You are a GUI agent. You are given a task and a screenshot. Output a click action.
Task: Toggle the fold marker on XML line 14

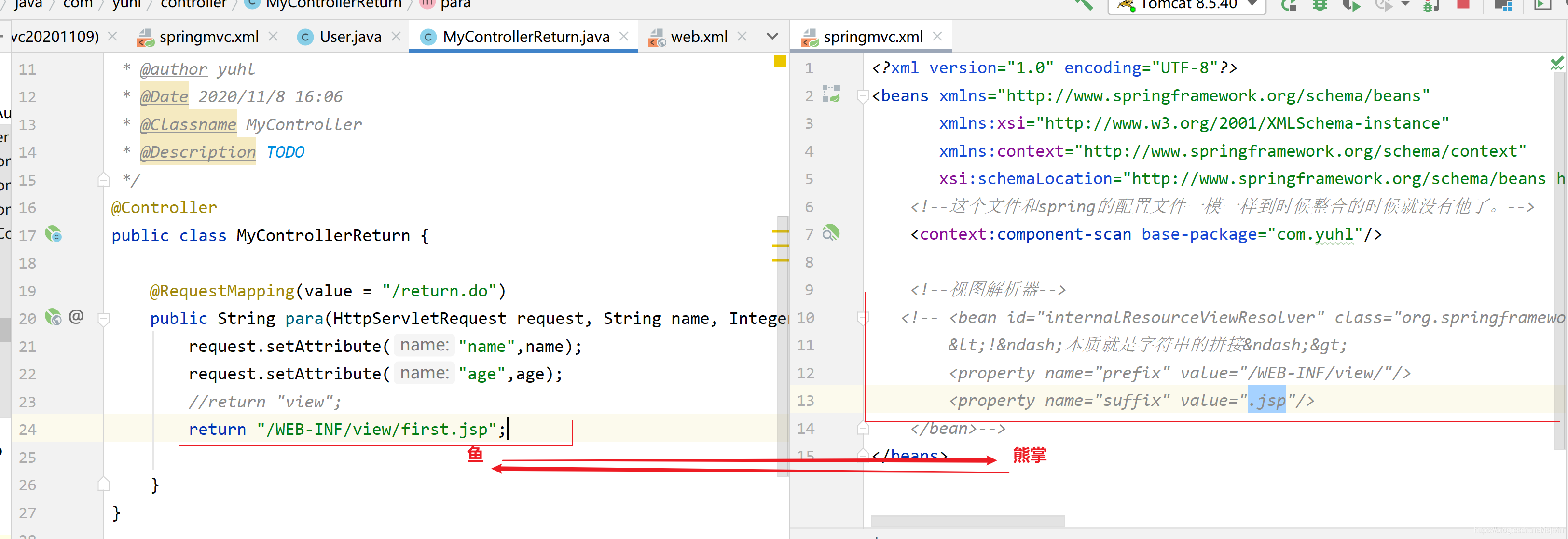tap(863, 428)
